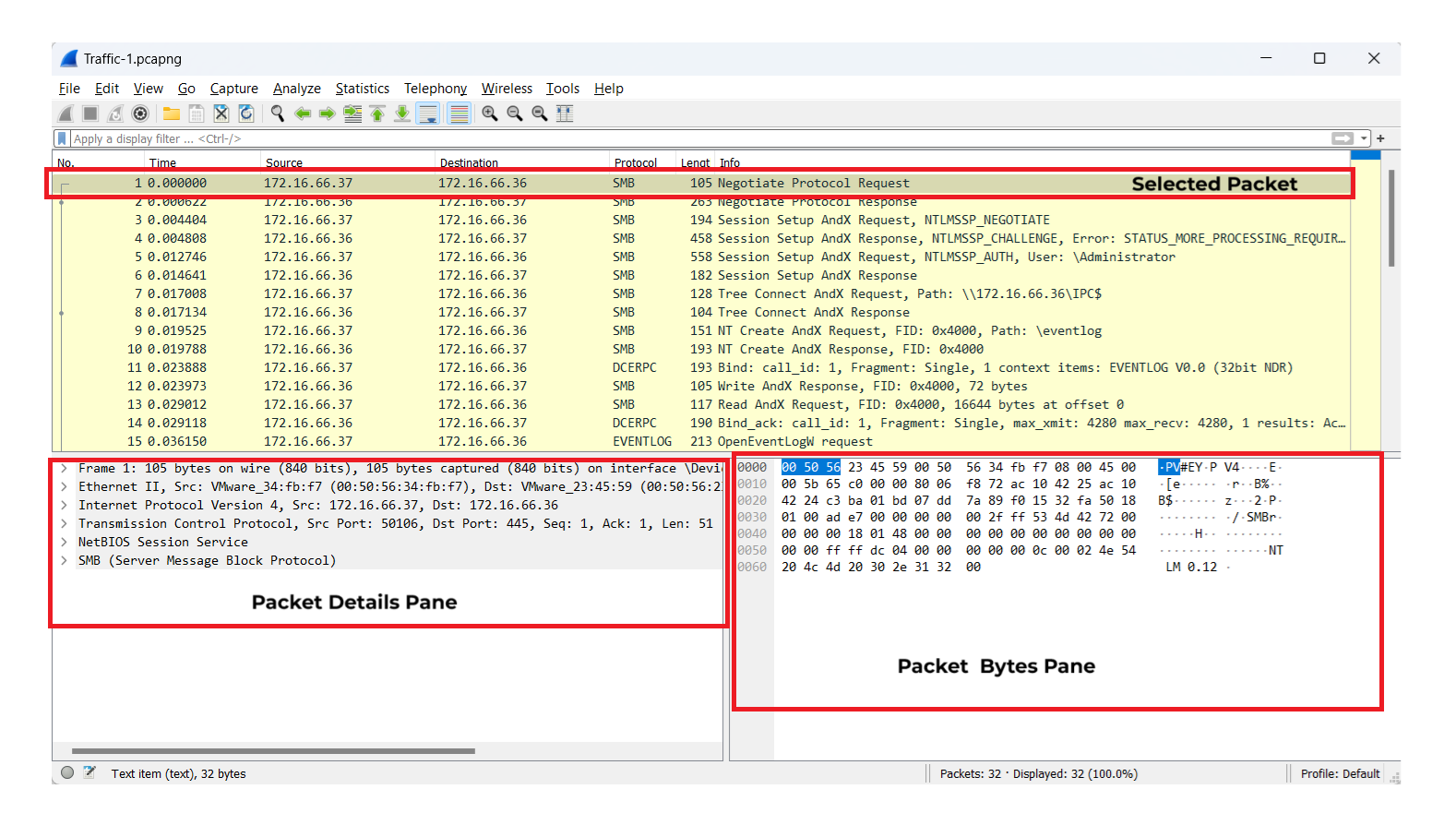Save this capture file
The height and width of the screenshot is (825, 1456).
(197, 114)
